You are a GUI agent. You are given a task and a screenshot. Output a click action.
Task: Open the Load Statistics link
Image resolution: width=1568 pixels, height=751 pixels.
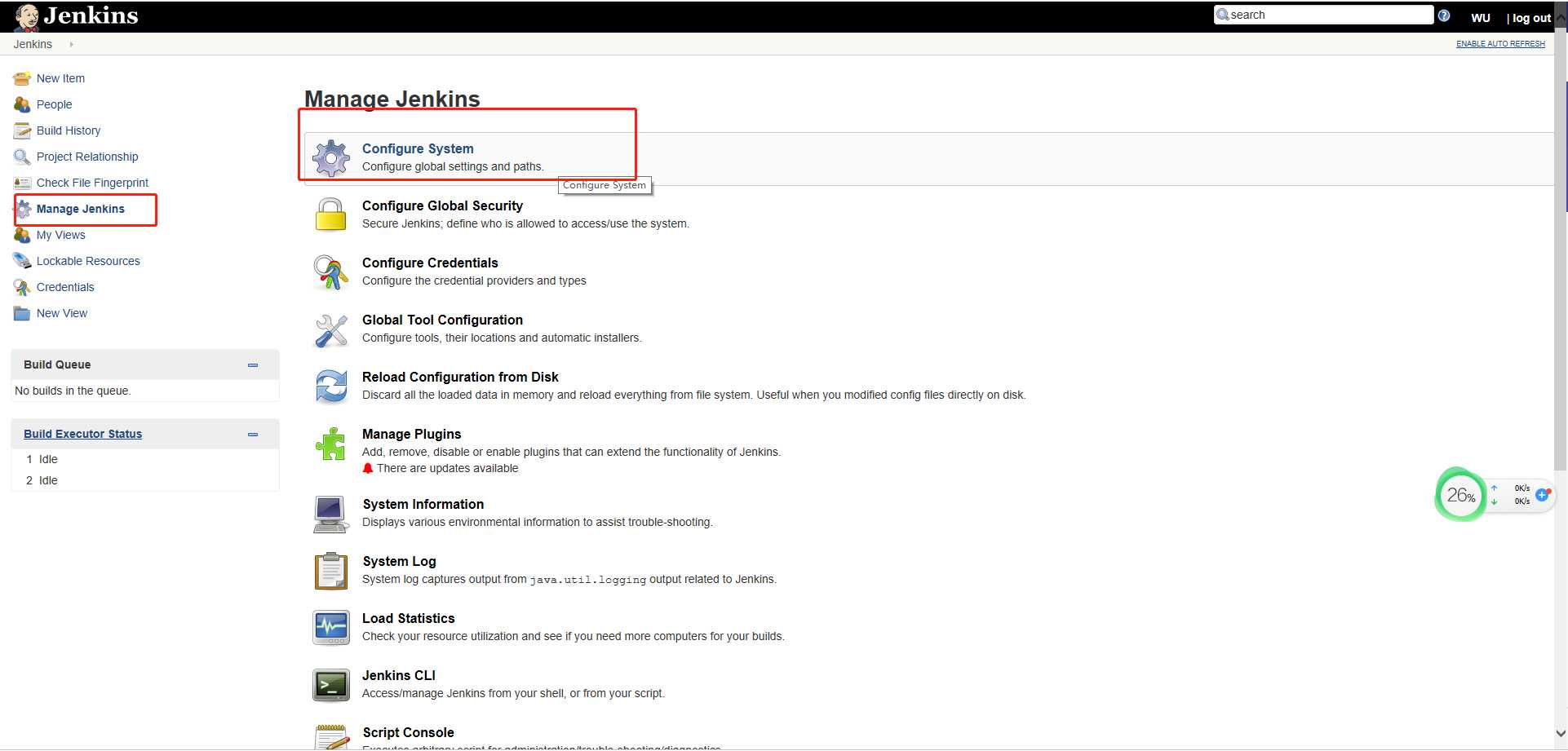coord(408,618)
